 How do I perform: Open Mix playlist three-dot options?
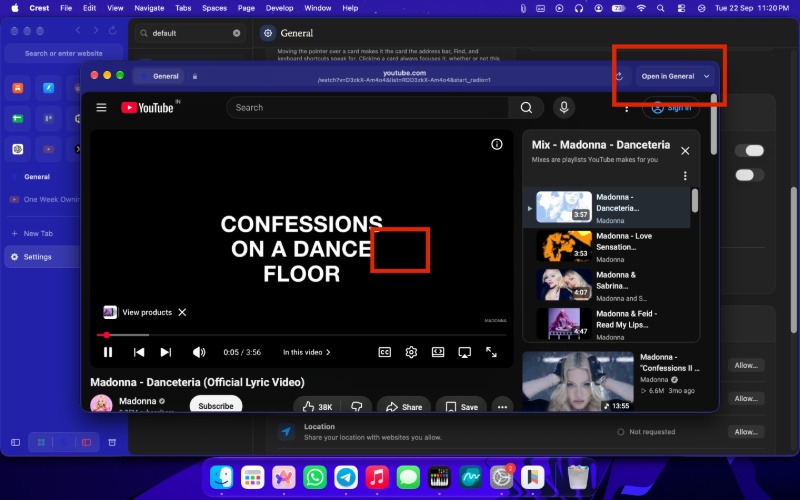pyautogui.click(x=685, y=176)
